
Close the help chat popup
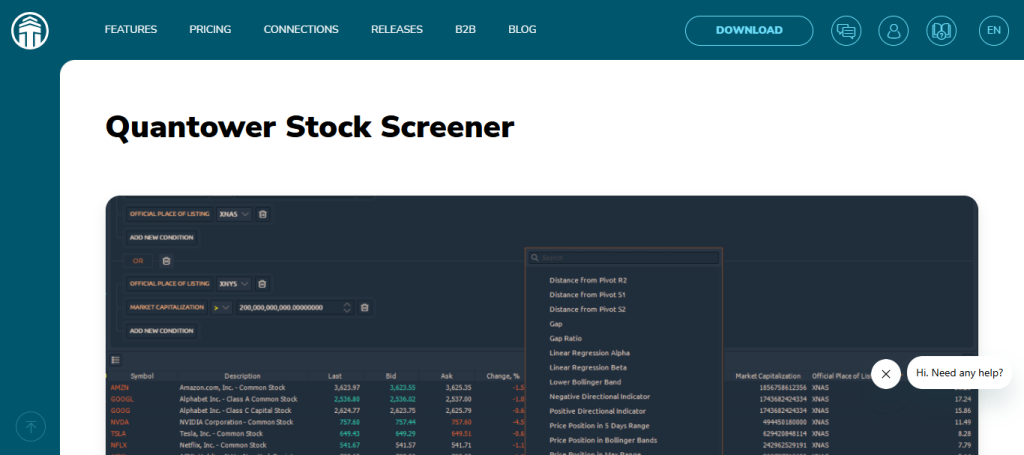[886, 374]
